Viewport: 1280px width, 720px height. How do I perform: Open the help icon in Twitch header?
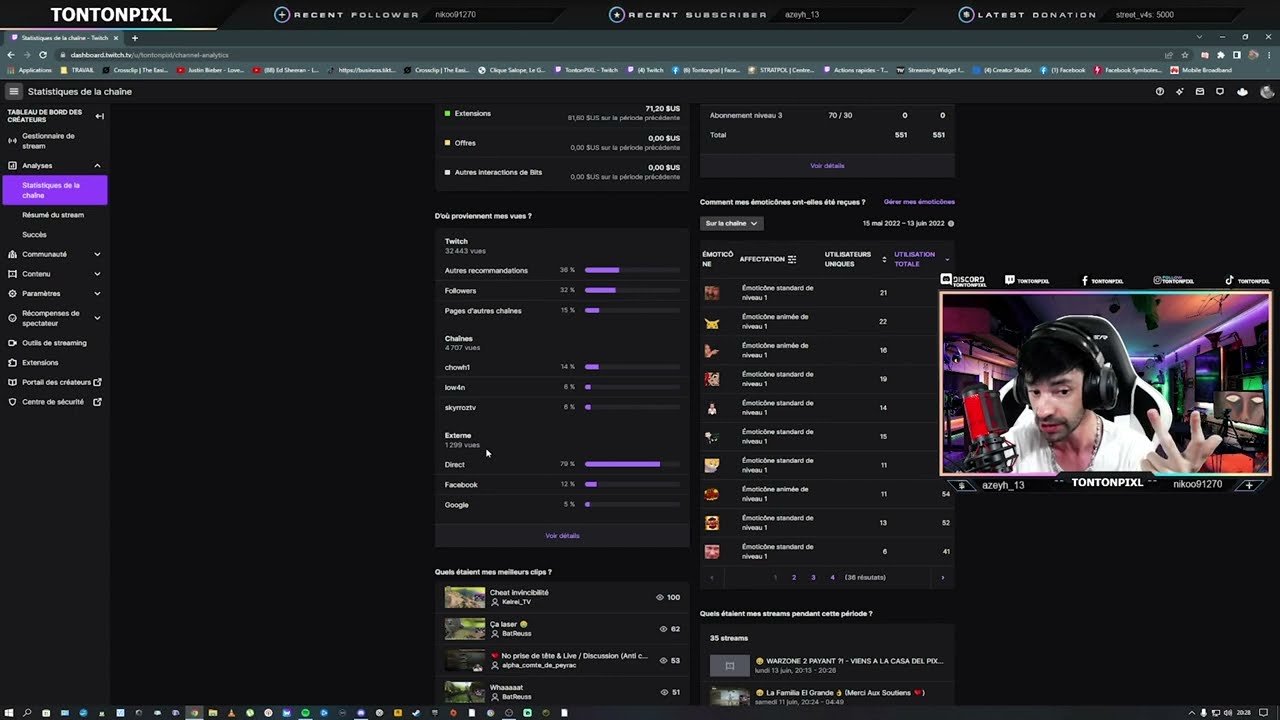click(x=1160, y=91)
